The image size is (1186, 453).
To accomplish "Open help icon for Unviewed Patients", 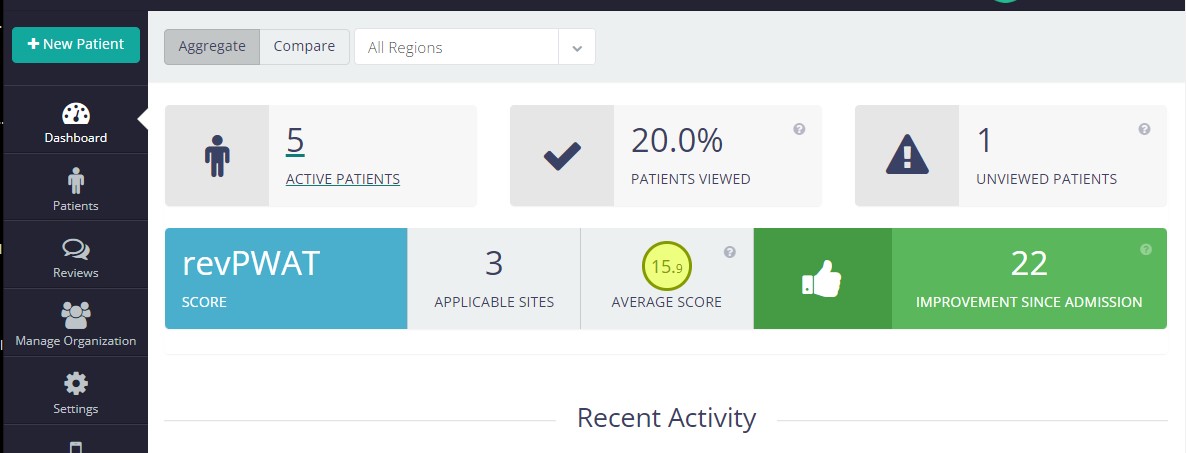I will tap(1144, 129).
